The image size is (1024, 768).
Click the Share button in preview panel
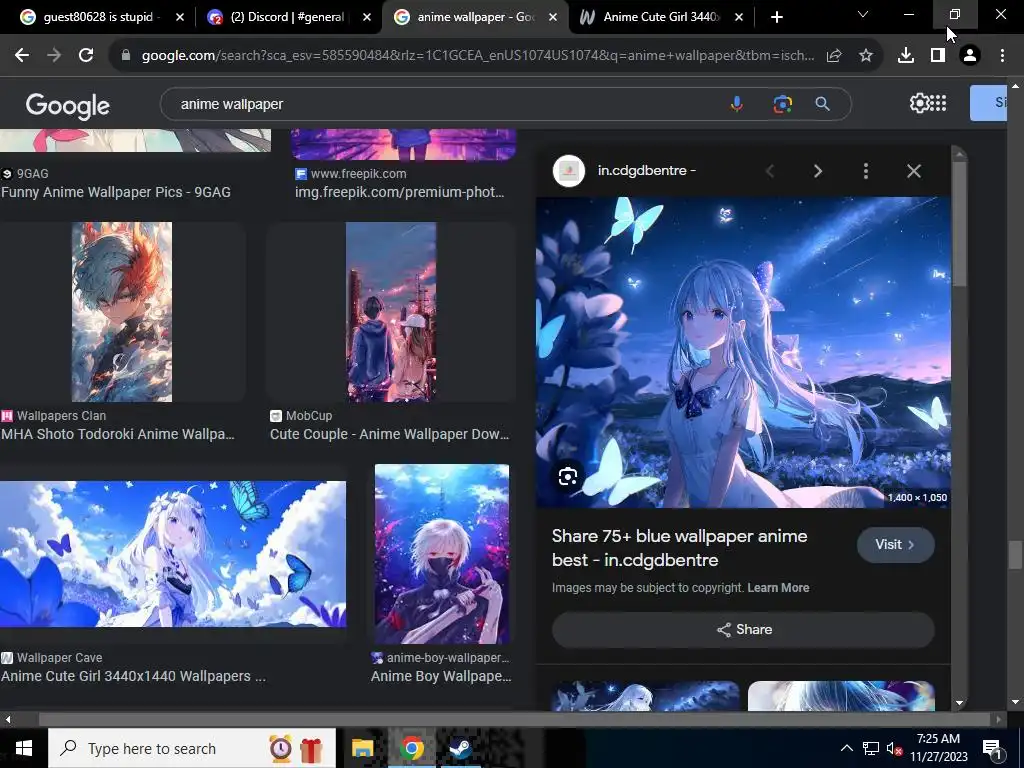743,630
